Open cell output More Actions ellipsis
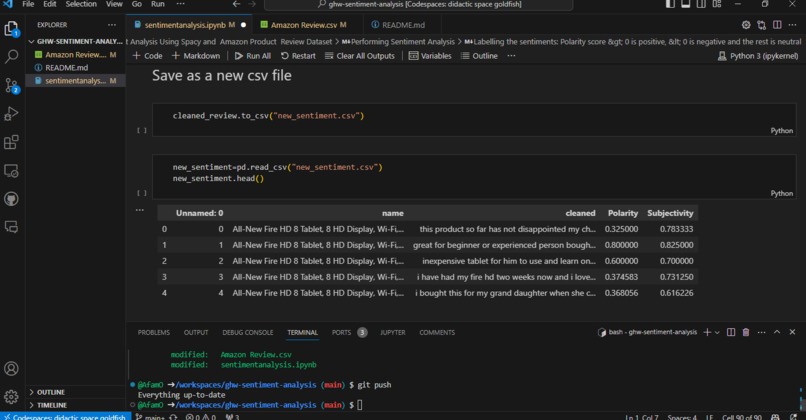The height and width of the screenshot is (420, 806). coord(140,210)
